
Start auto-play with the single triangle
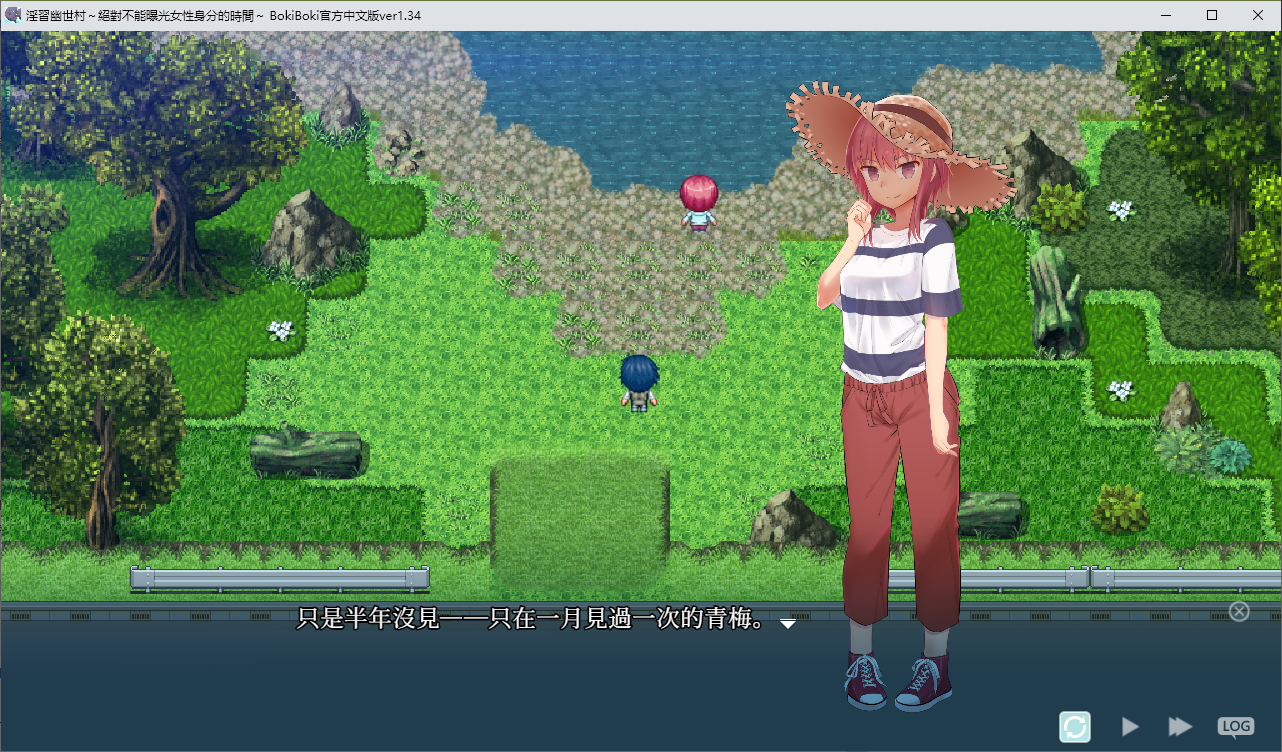click(1130, 726)
